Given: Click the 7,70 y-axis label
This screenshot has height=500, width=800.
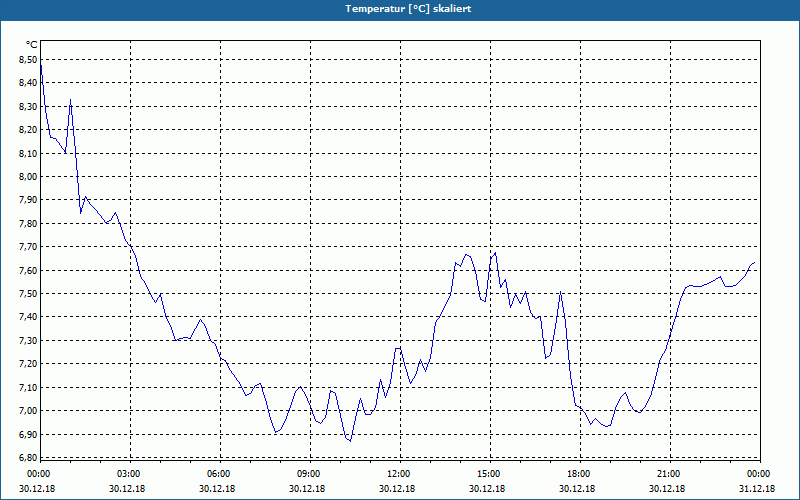Looking at the screenshot, I should 28,247.
